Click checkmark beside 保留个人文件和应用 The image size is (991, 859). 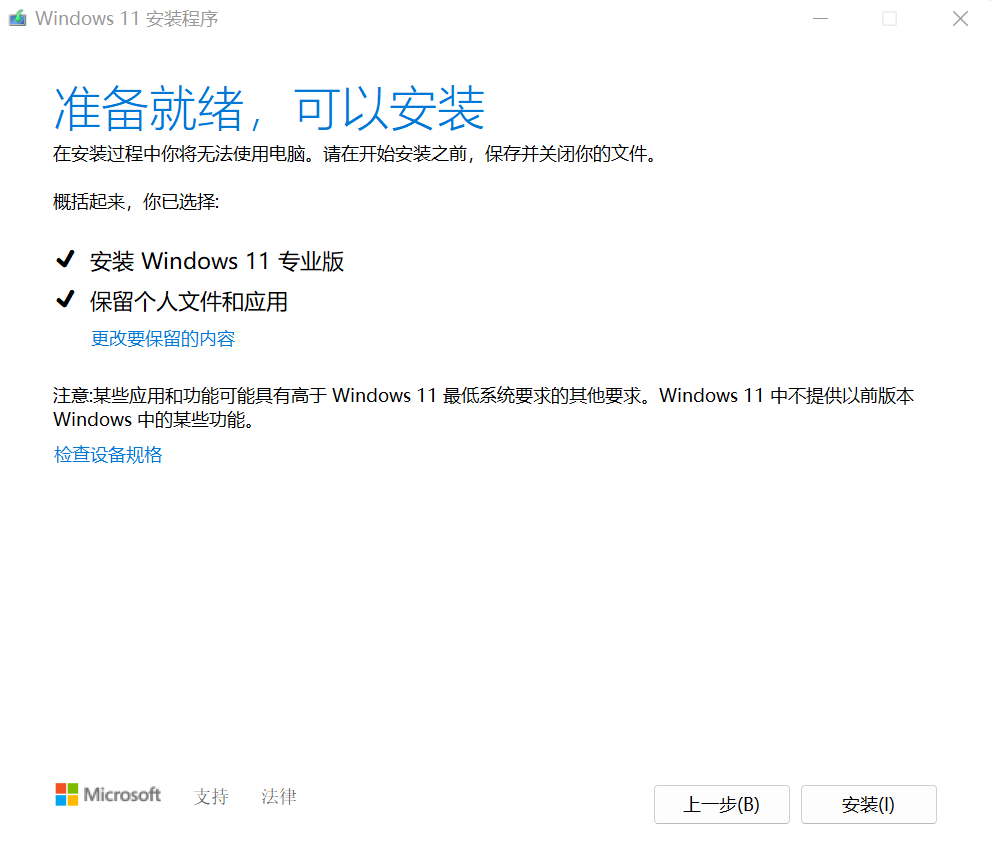coord(66,299)
